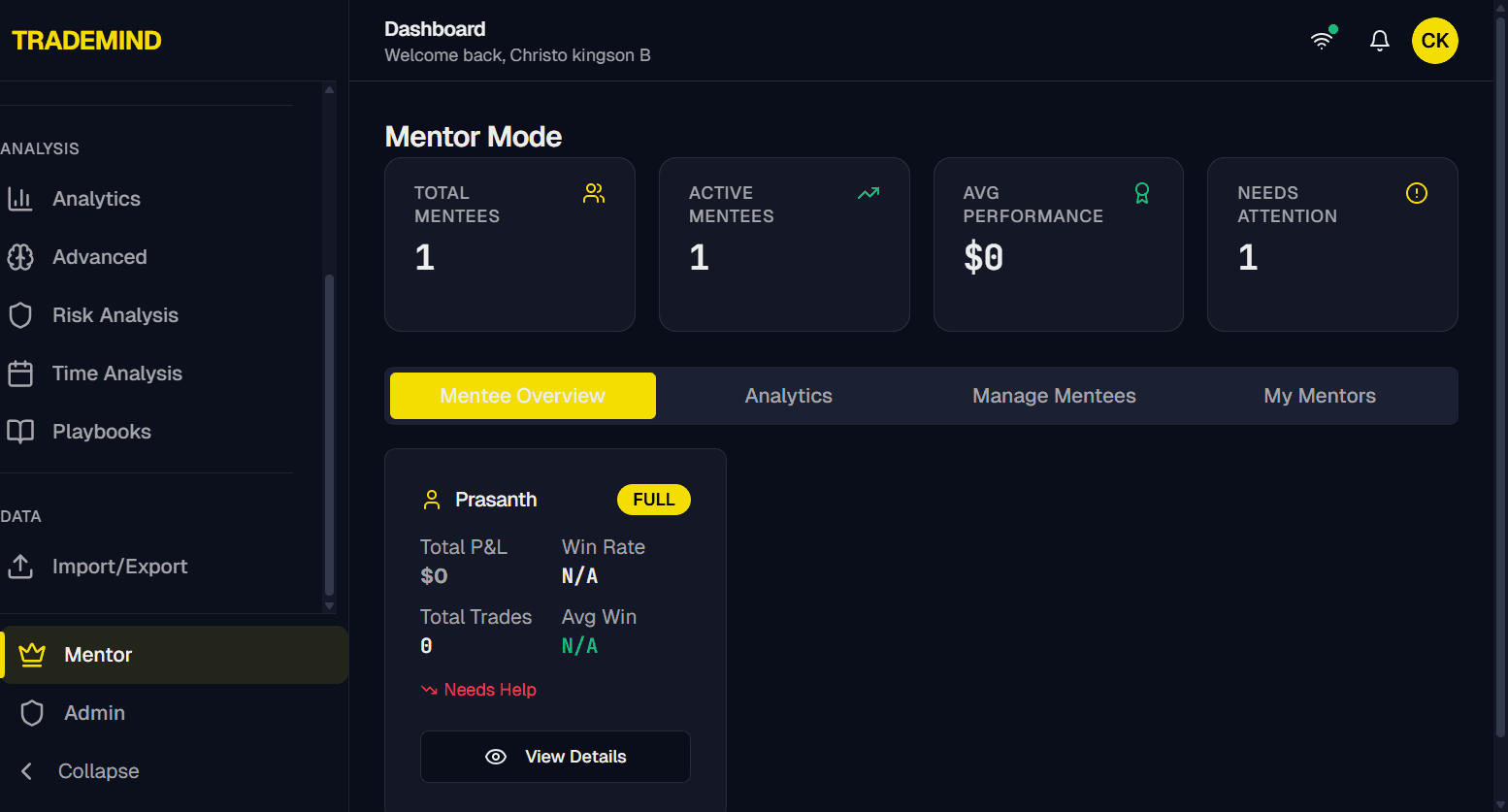Click the DATA section header
1508x812 pixels.
coord(20,516)
